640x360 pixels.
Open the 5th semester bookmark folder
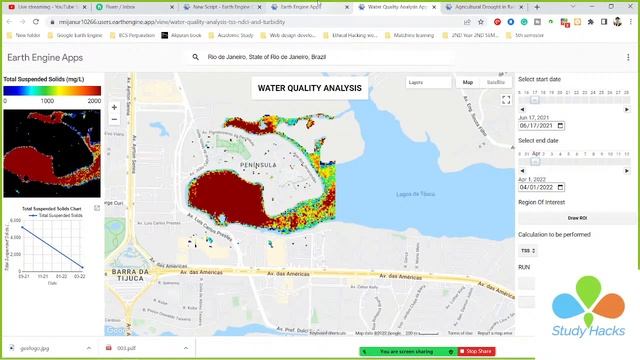tap(525, 36)
